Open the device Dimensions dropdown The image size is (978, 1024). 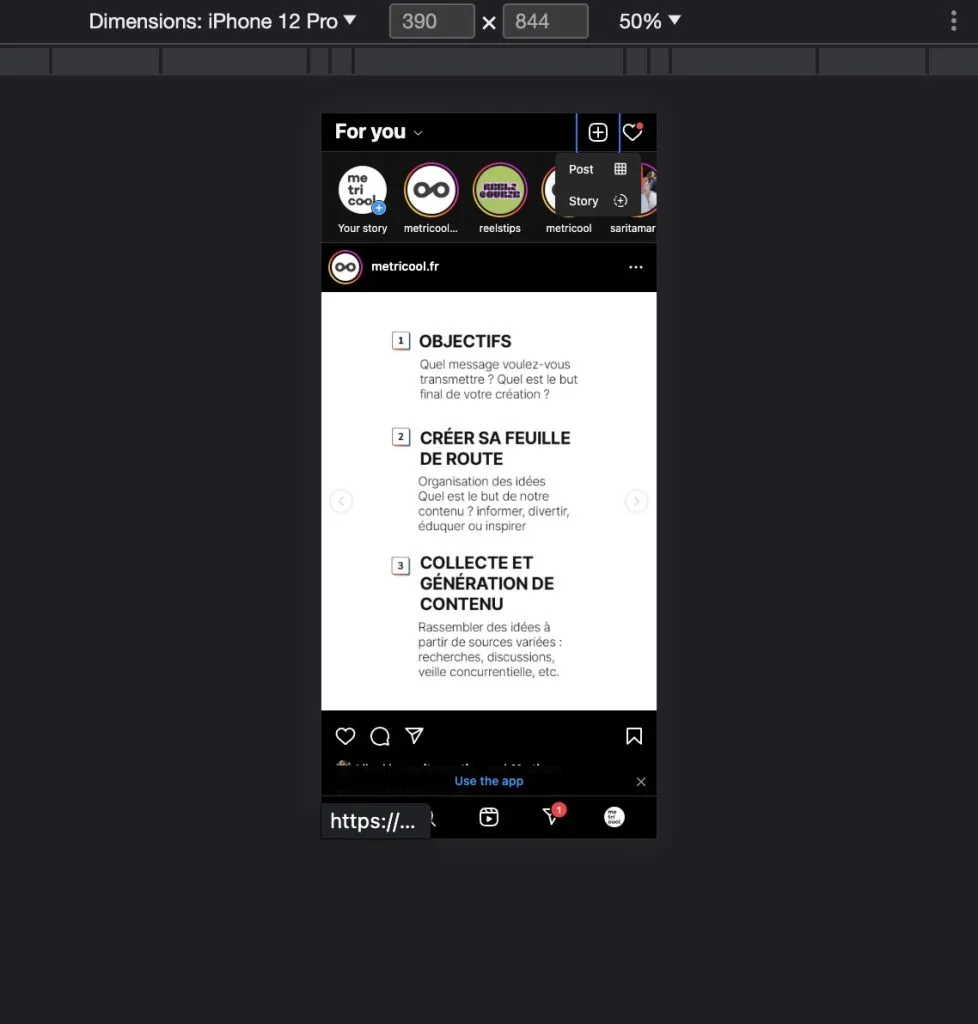[x=222, y=21]
